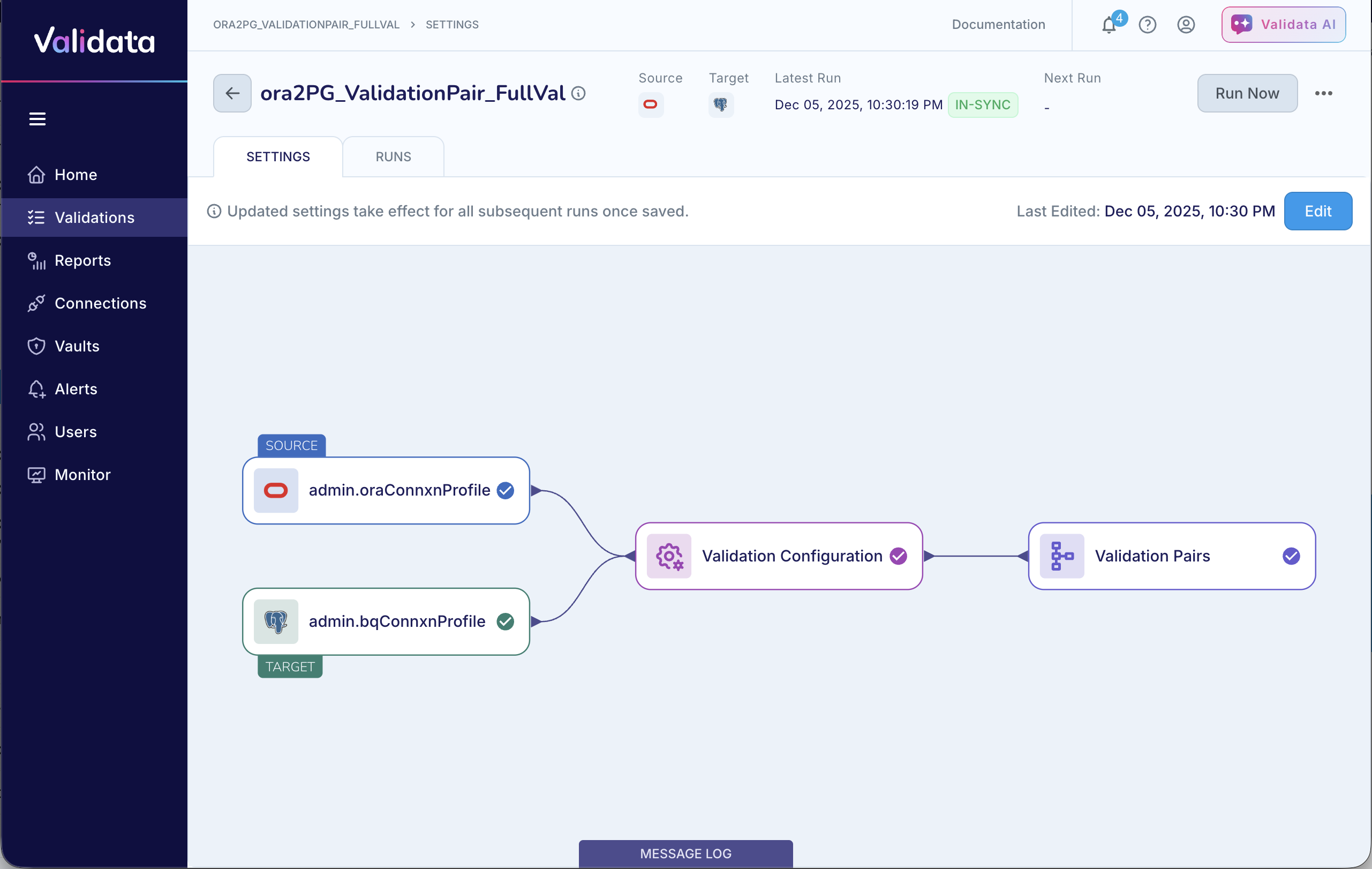The width and height of the screenshot is (1372, 869).
Task: Select the Reports icon in sidebar
Action: pyautogui.click(x=36, y=260)
